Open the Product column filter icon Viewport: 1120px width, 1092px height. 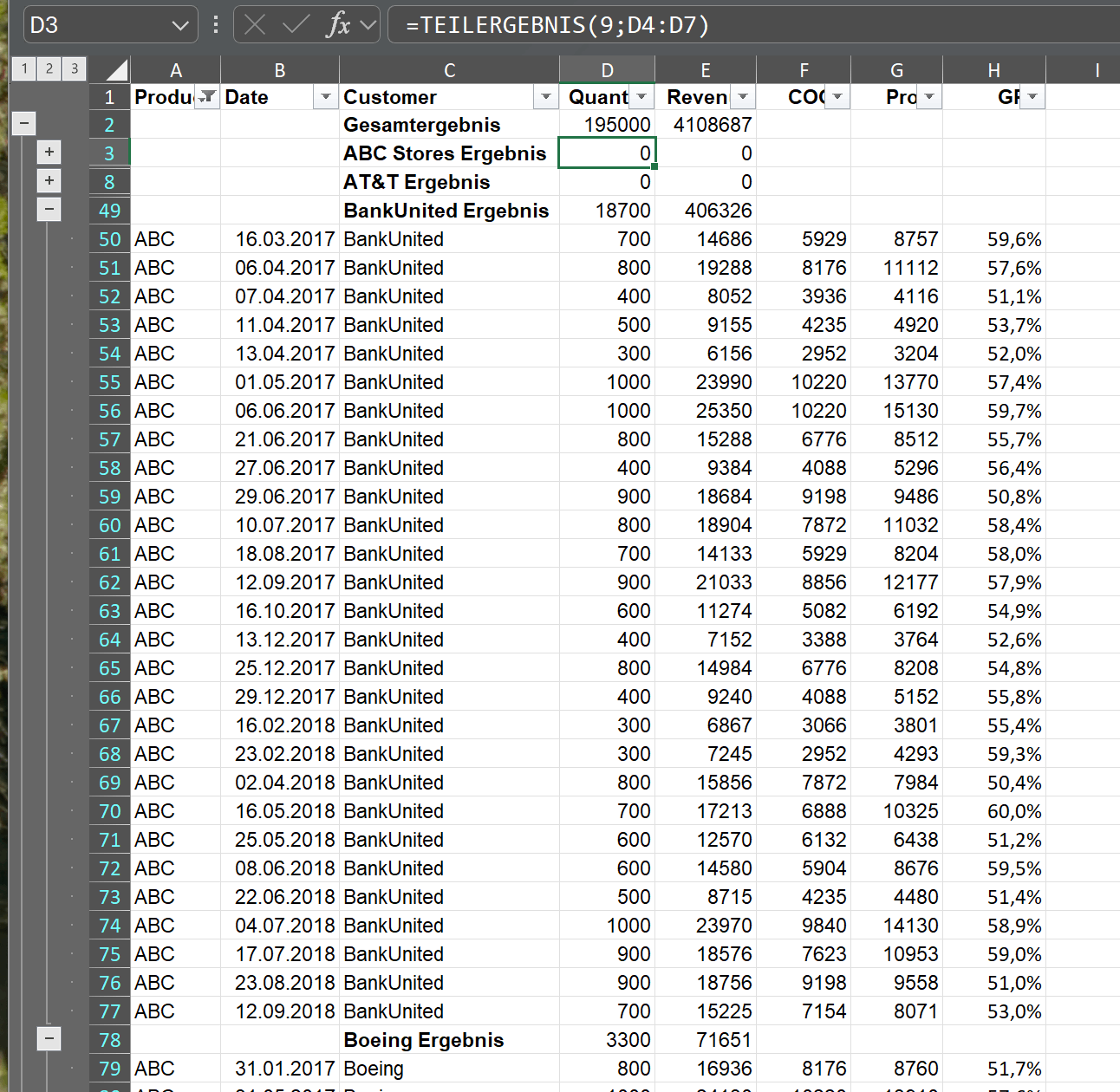207,97
